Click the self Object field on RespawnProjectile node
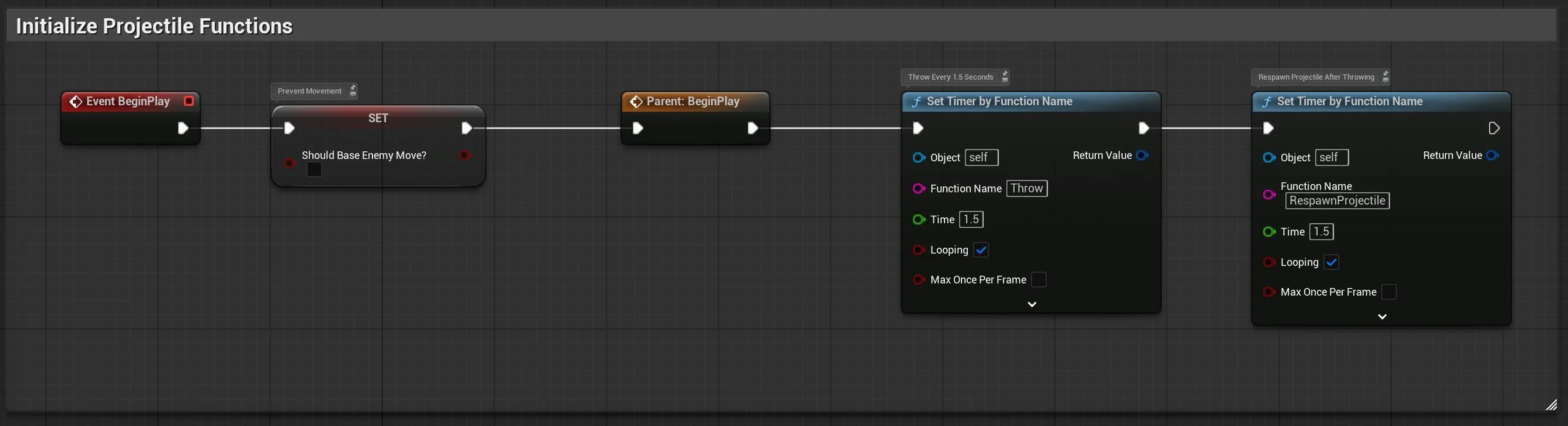This screenshot has width=1568, height=426. coord(1332,157)
